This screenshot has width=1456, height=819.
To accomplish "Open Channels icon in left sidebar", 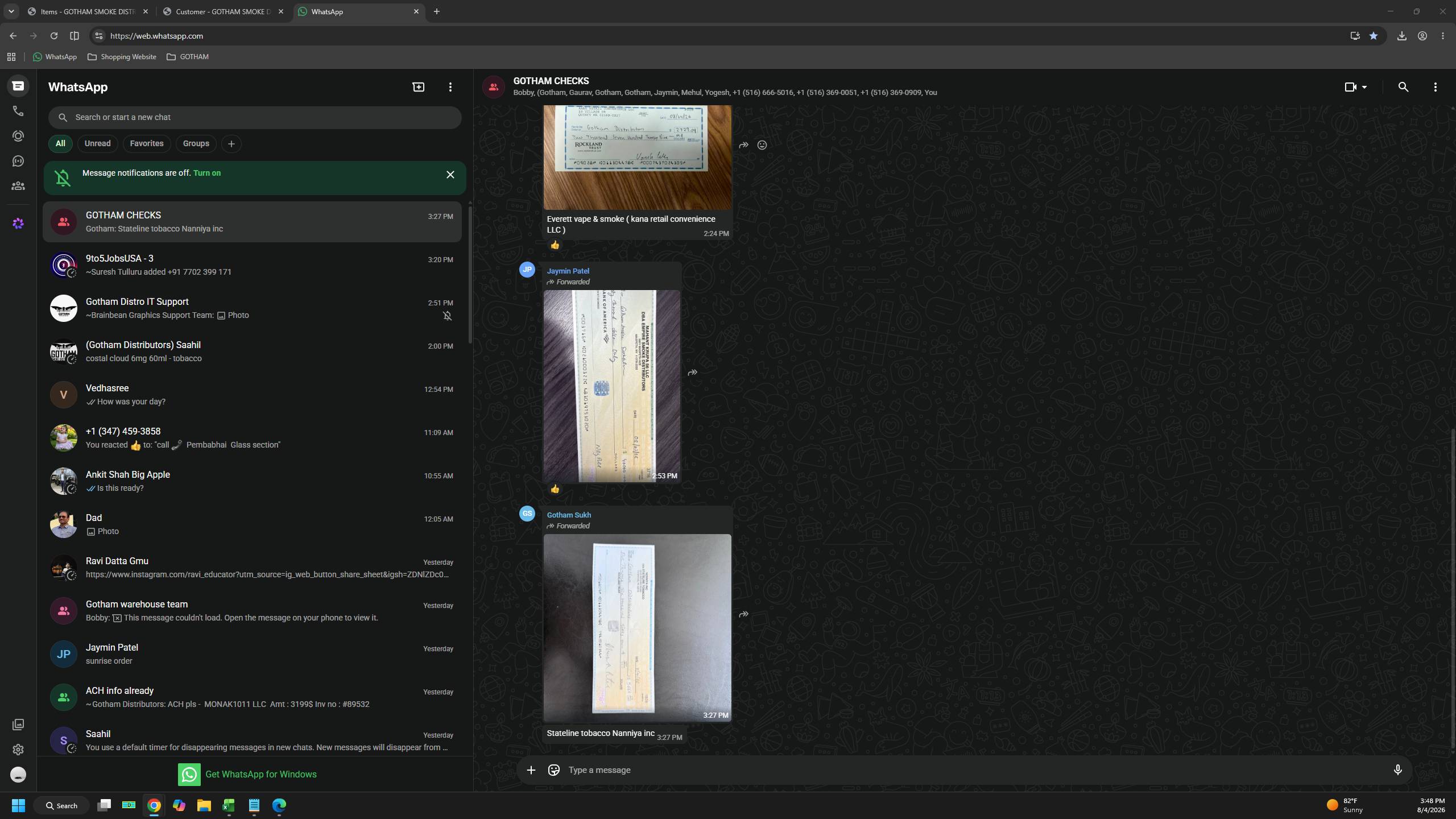I will pyautogui.click(x=18, y=161).
